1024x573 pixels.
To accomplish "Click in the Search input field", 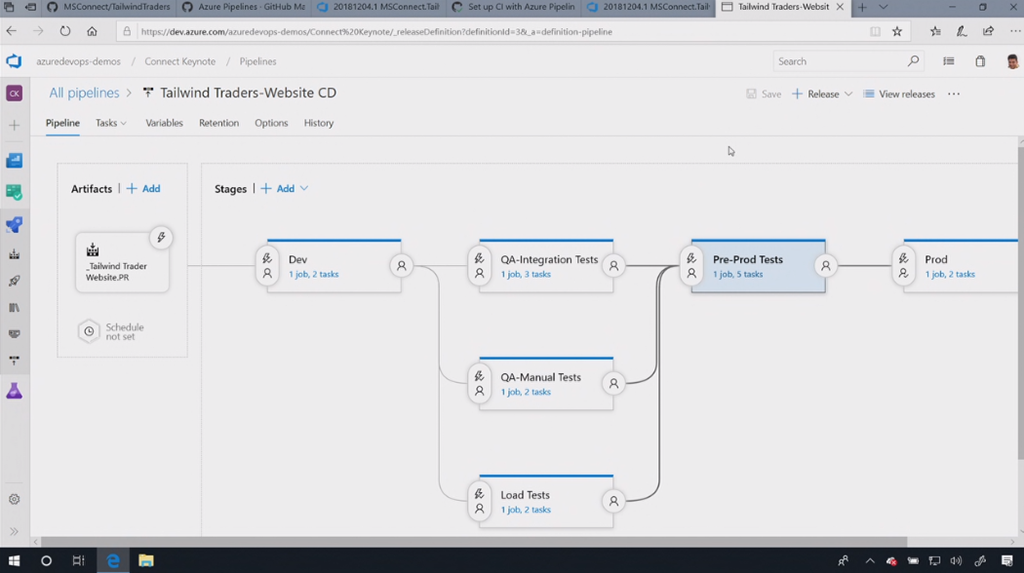I will click(x=840, y=61).
